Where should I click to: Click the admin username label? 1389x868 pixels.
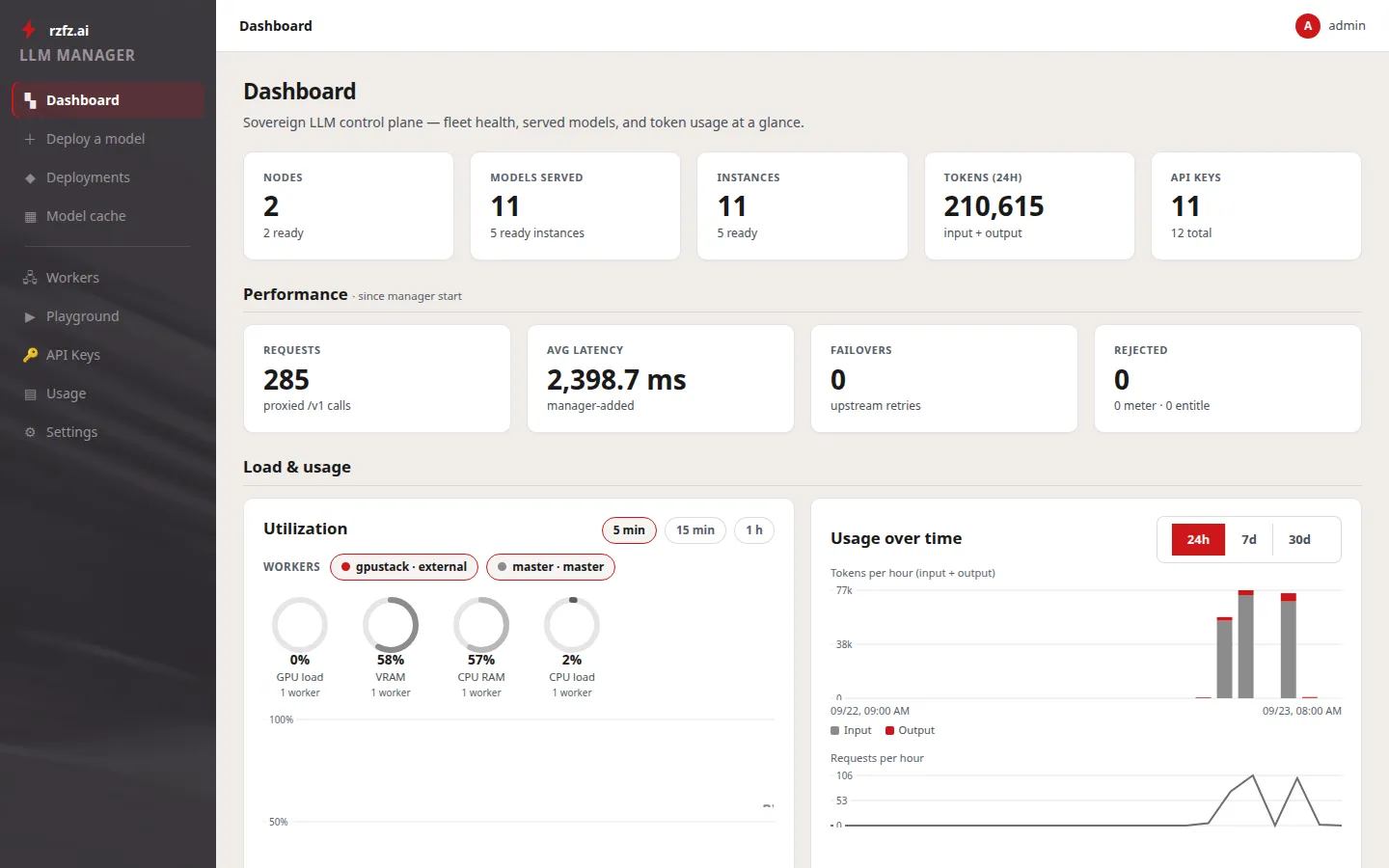(x=1347, y=26)
